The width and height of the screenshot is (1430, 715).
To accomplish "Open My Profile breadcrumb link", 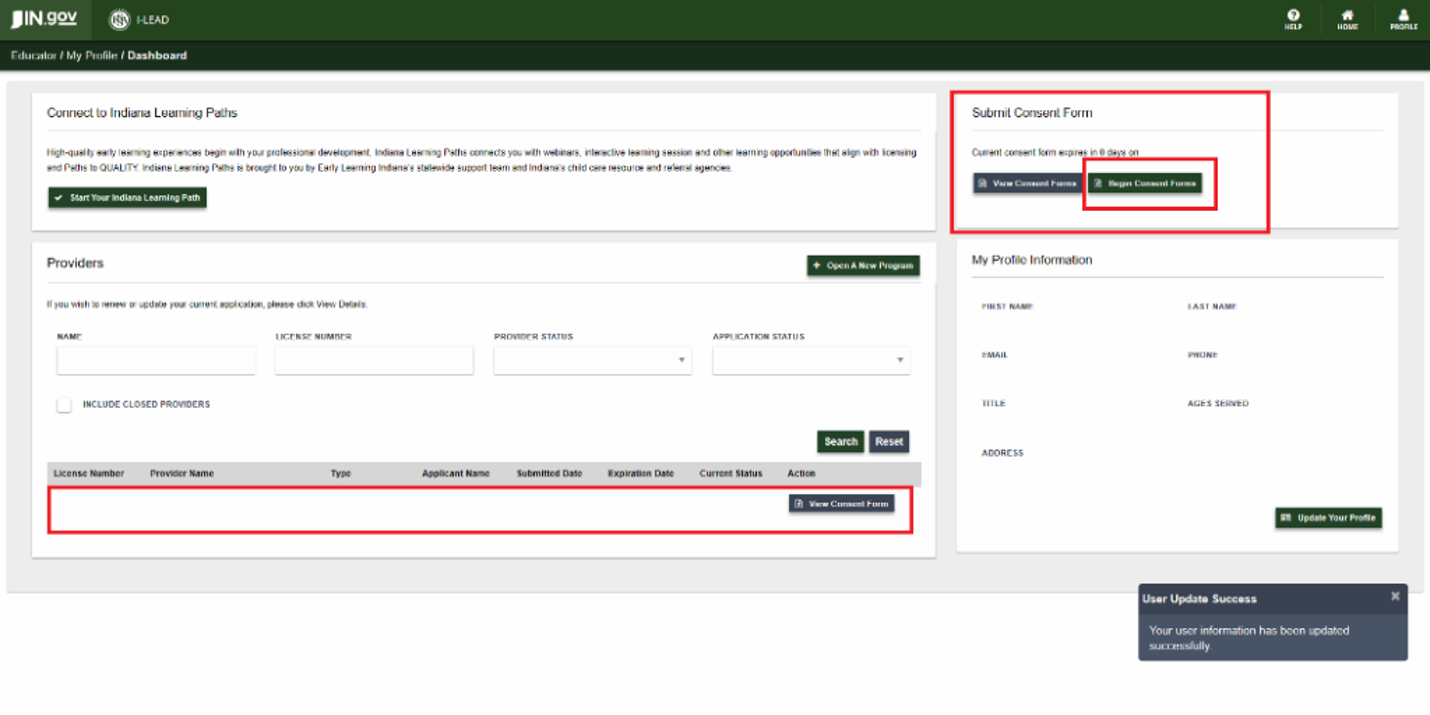I will click(x=91, y=56).
